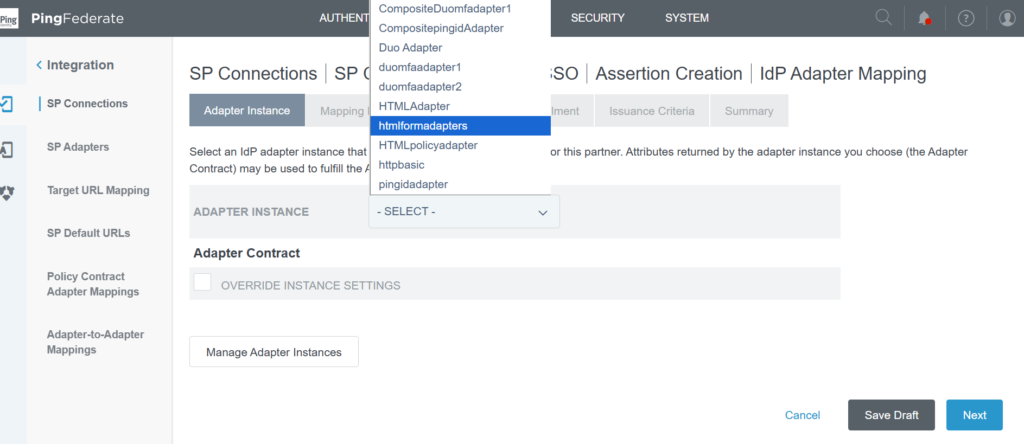The image size is (1024, 444).
Task: Open the user account profile icon
Action: click(1007, 18)
